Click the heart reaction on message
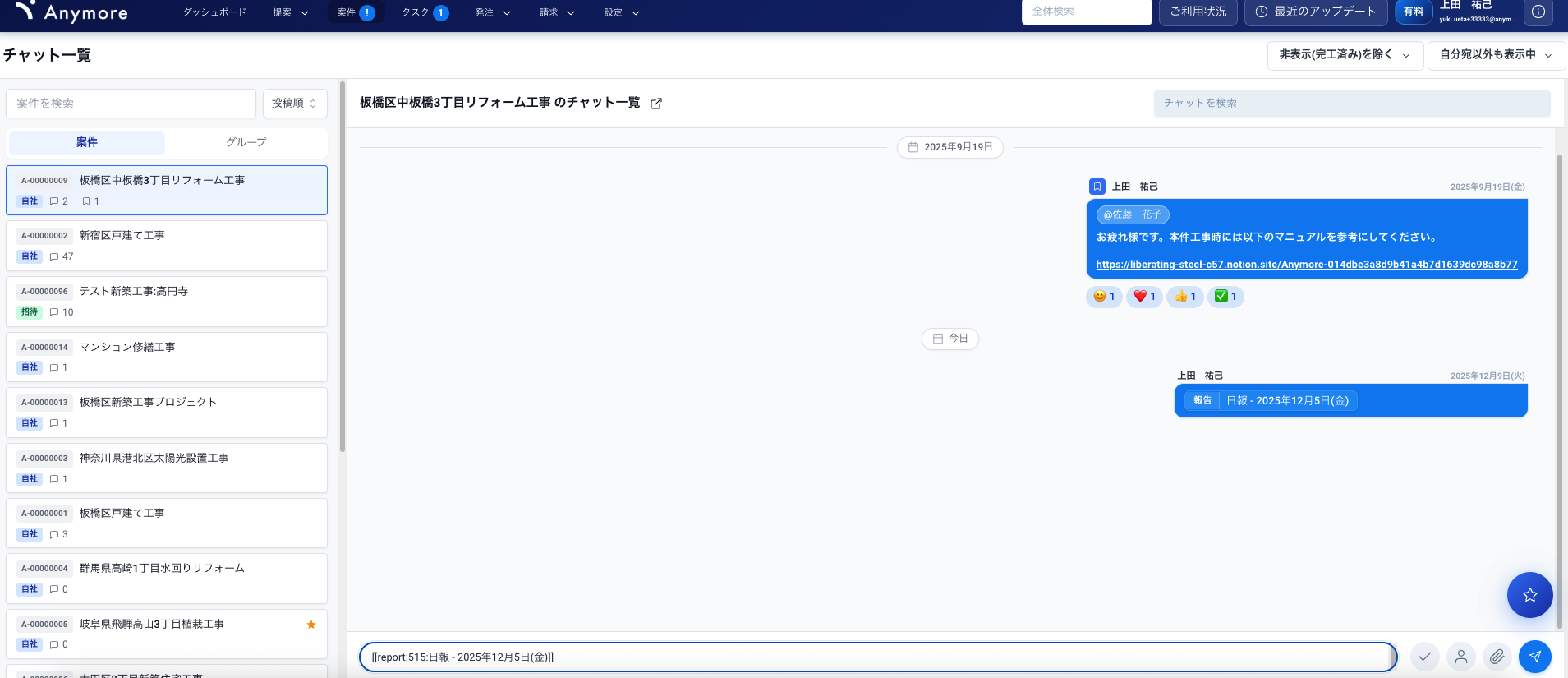Image resolution: width=1568 pixels, height=678 pixels. click(1144, 297)
